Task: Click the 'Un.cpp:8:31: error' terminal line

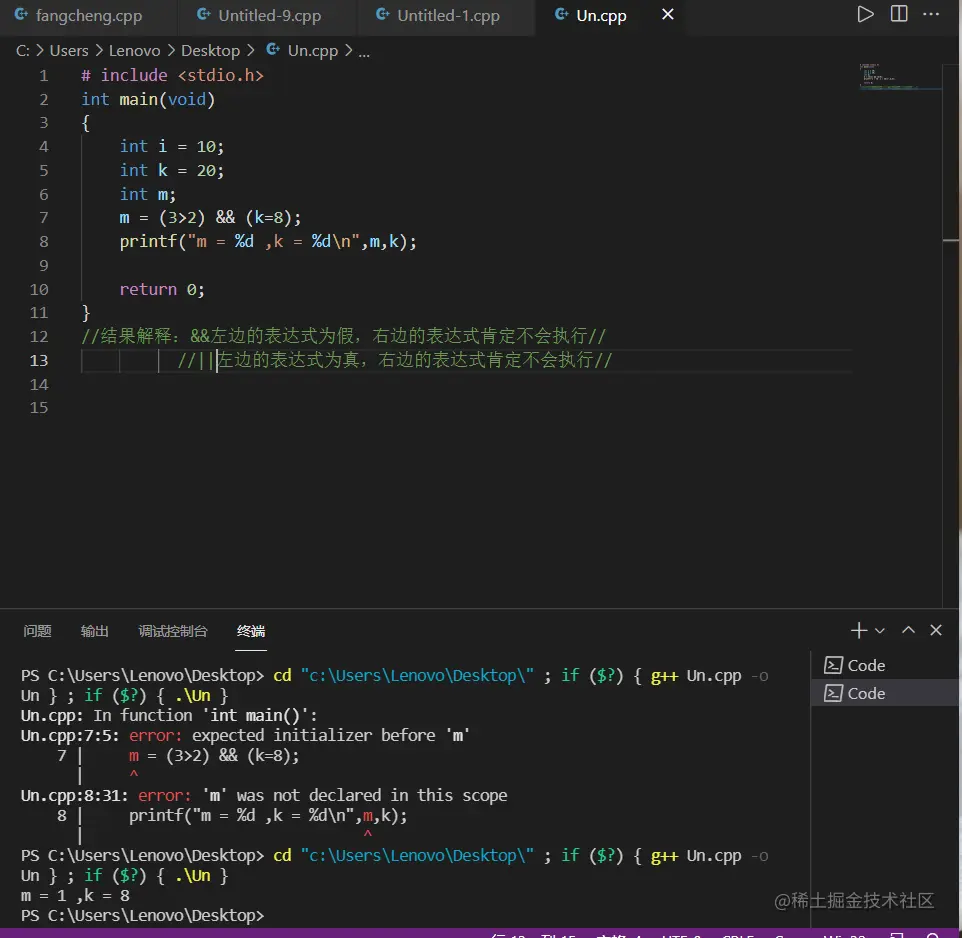Action: [x=264, y=795]
